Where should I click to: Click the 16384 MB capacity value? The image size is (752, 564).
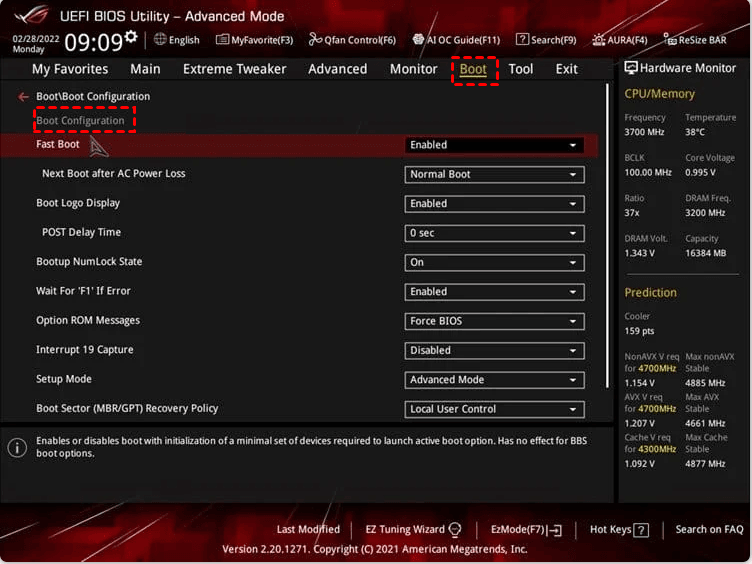coord(705,253)
